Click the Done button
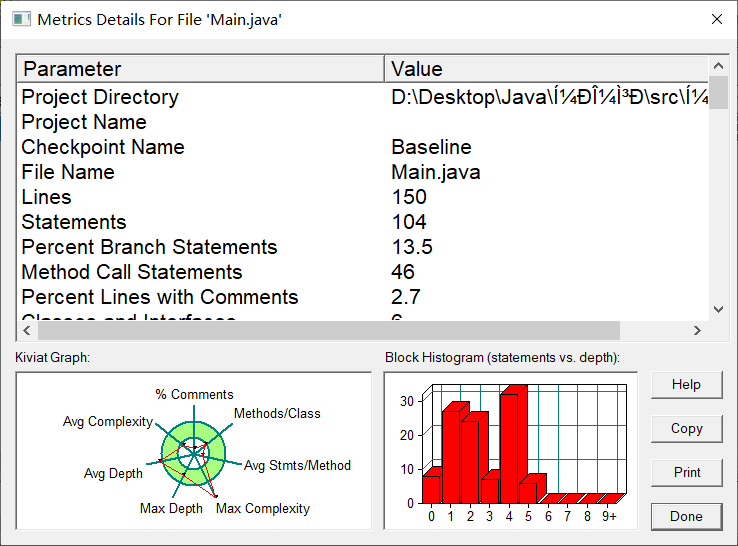738x546 pixels. click(x=686, y=516)
